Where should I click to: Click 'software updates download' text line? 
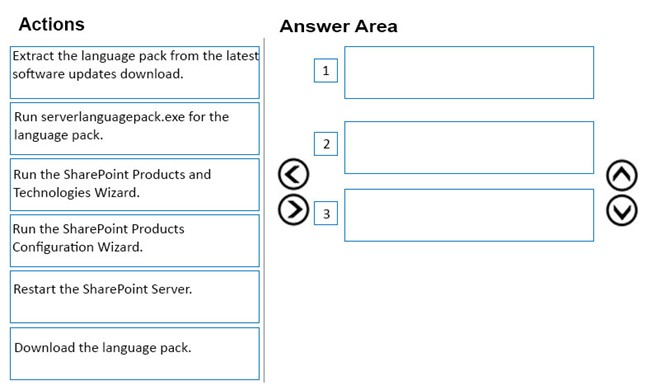[98, 74]
